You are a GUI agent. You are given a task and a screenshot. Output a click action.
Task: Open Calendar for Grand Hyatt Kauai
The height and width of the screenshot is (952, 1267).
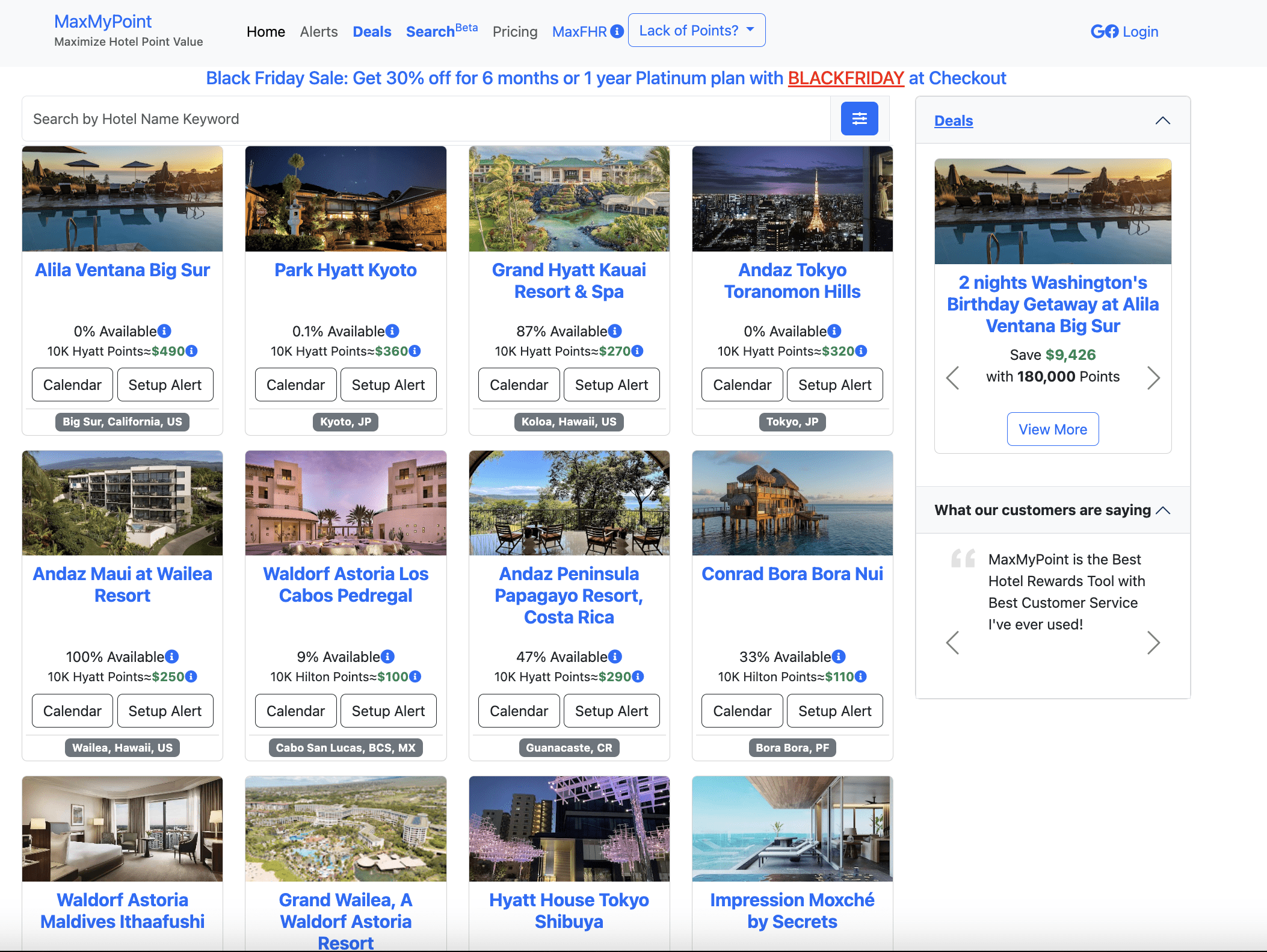(519, 385)
